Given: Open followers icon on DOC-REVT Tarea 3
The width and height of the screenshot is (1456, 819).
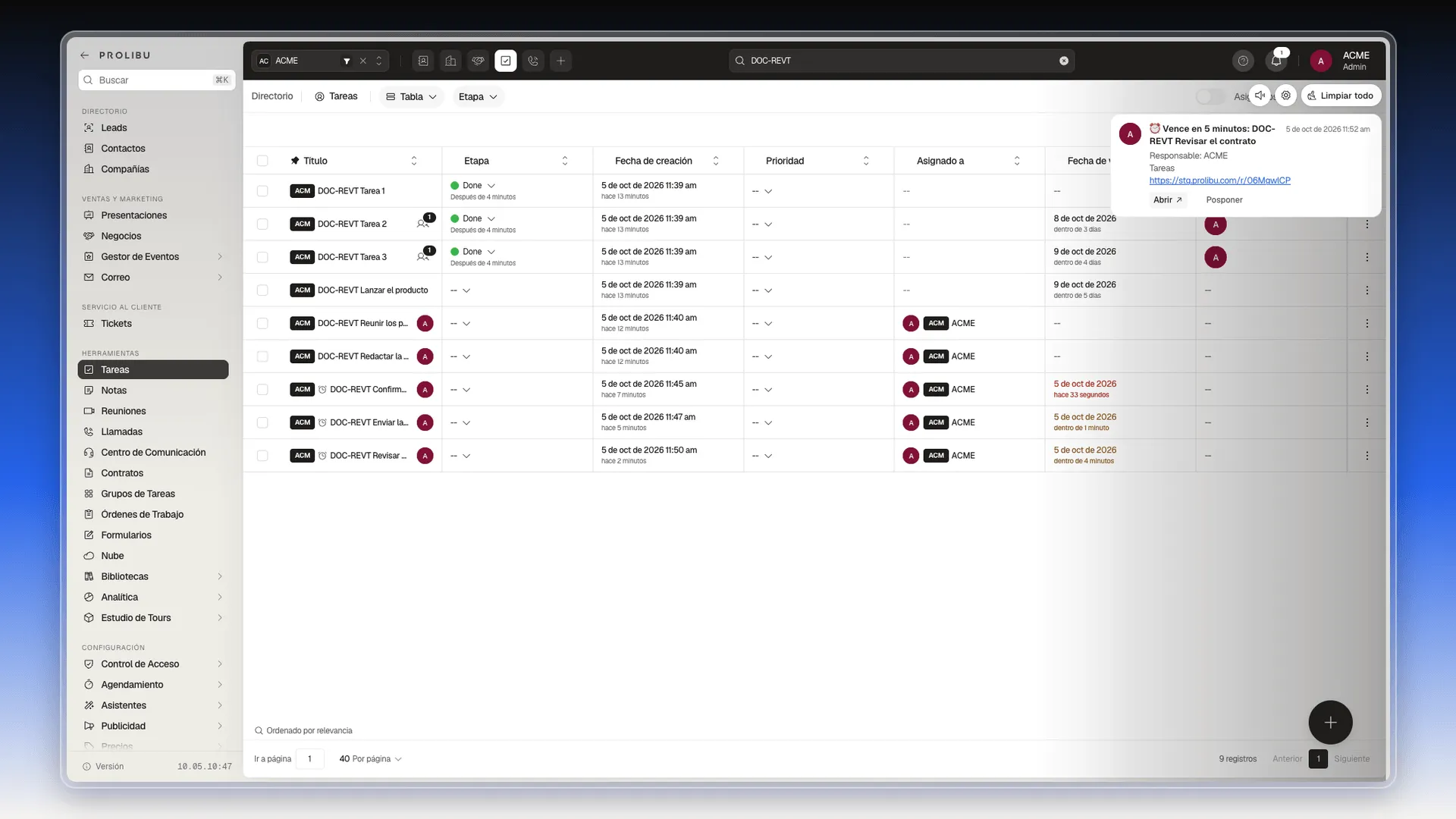Looking at the screenshot, I should click(x=423, y=256).
